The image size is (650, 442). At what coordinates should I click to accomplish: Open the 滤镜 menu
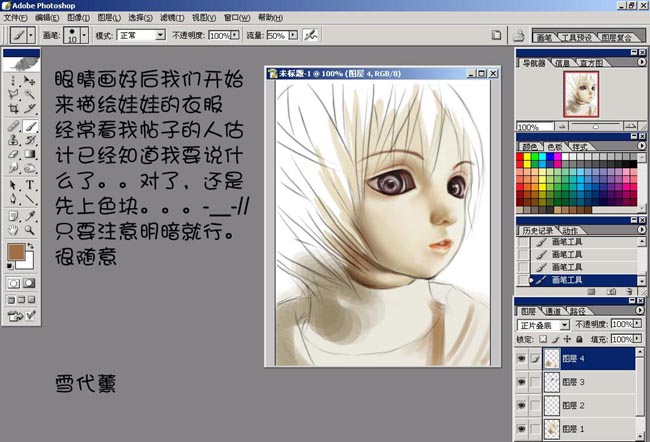tap(172, 17)
